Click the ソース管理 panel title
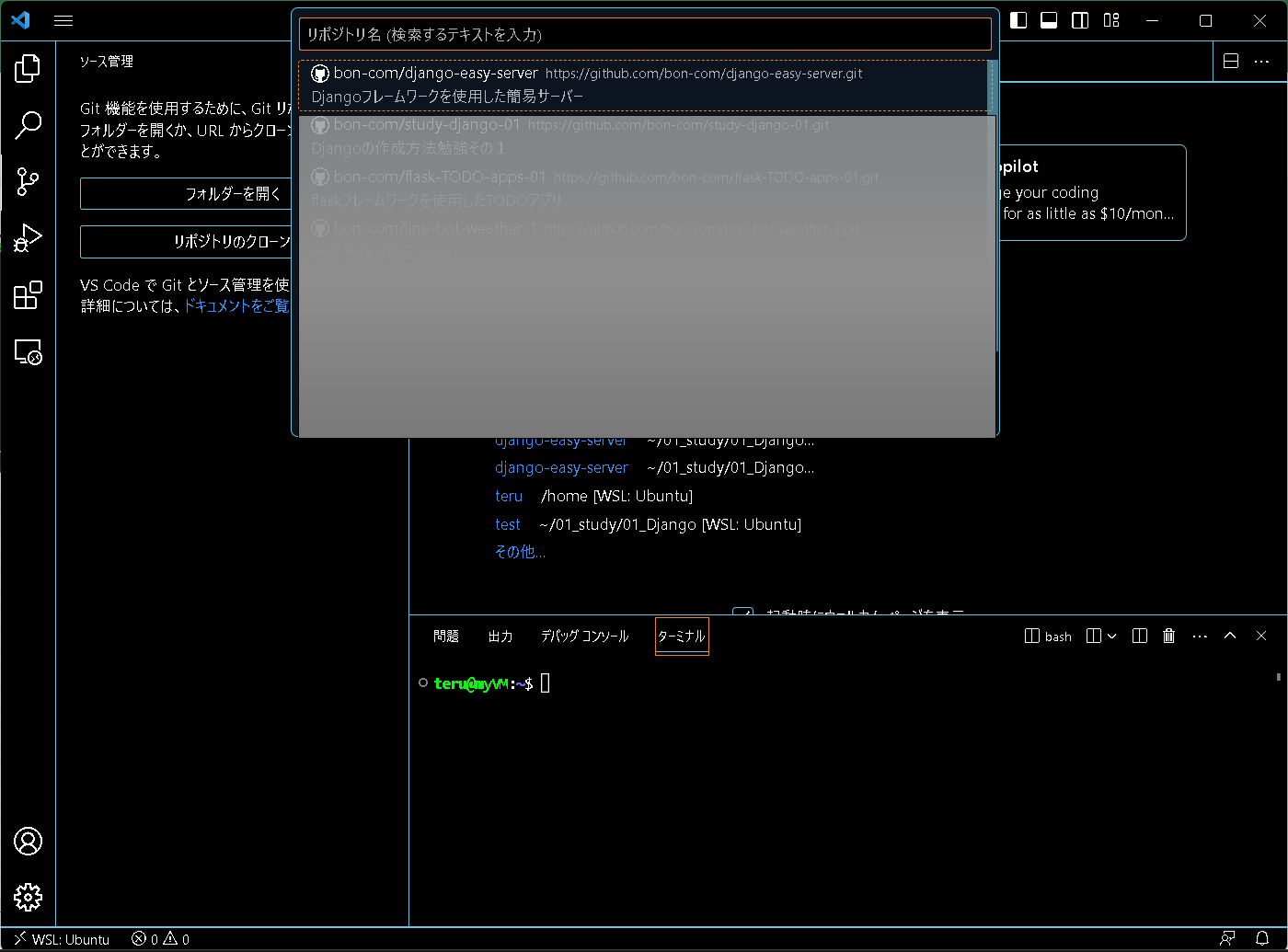 click(107, 62)
